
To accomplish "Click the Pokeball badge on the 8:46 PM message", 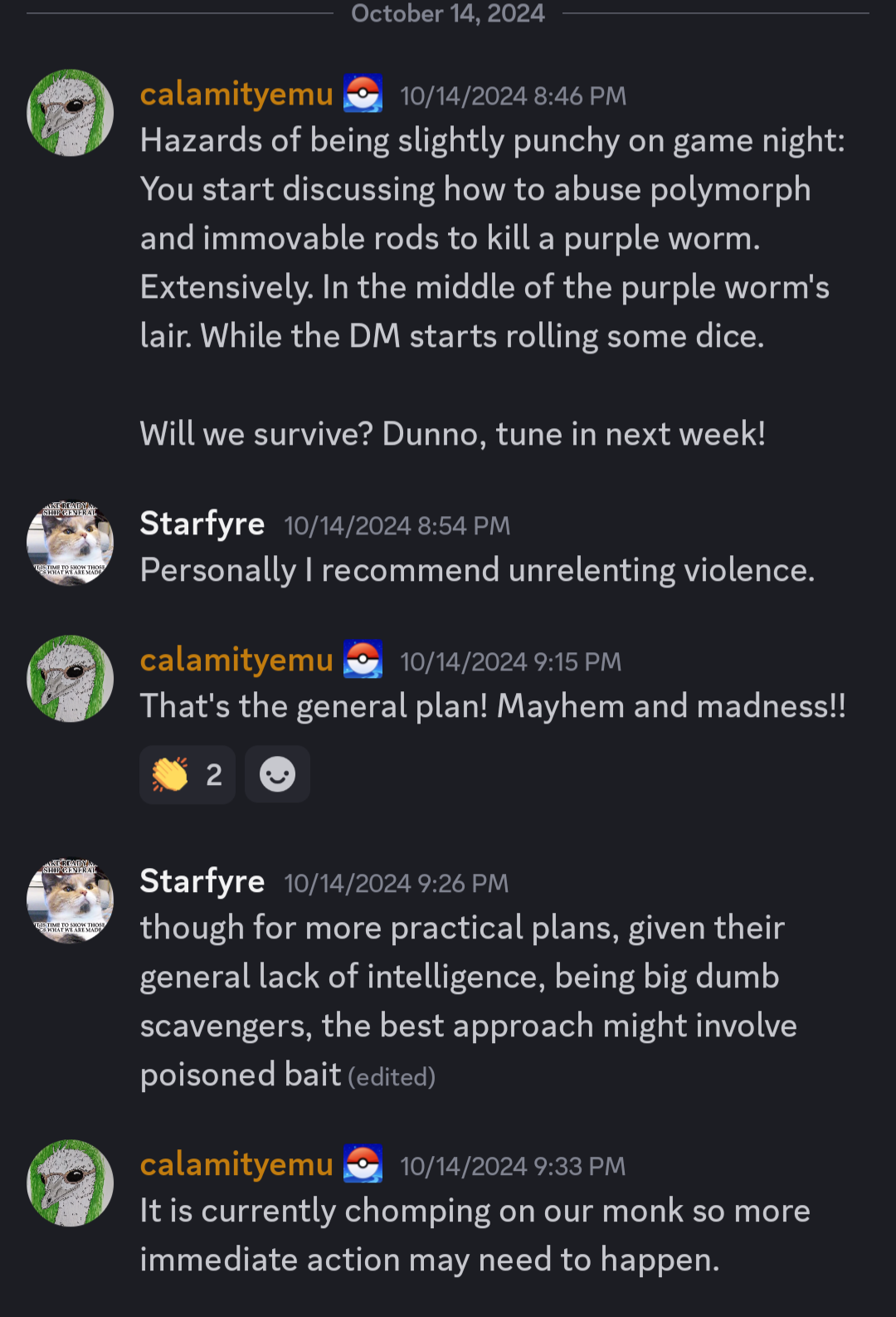I will pyautogui.click(x=363, y=94).
